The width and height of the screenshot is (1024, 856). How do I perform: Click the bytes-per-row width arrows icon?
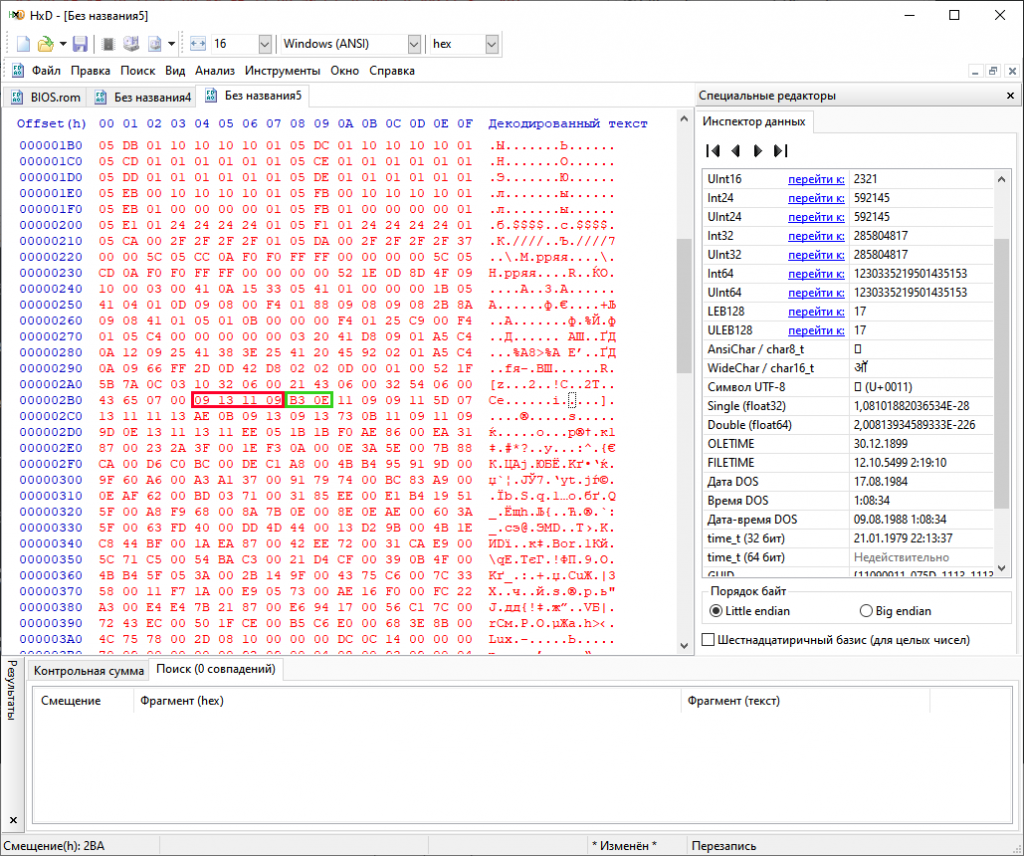click(x=198, y=44)
